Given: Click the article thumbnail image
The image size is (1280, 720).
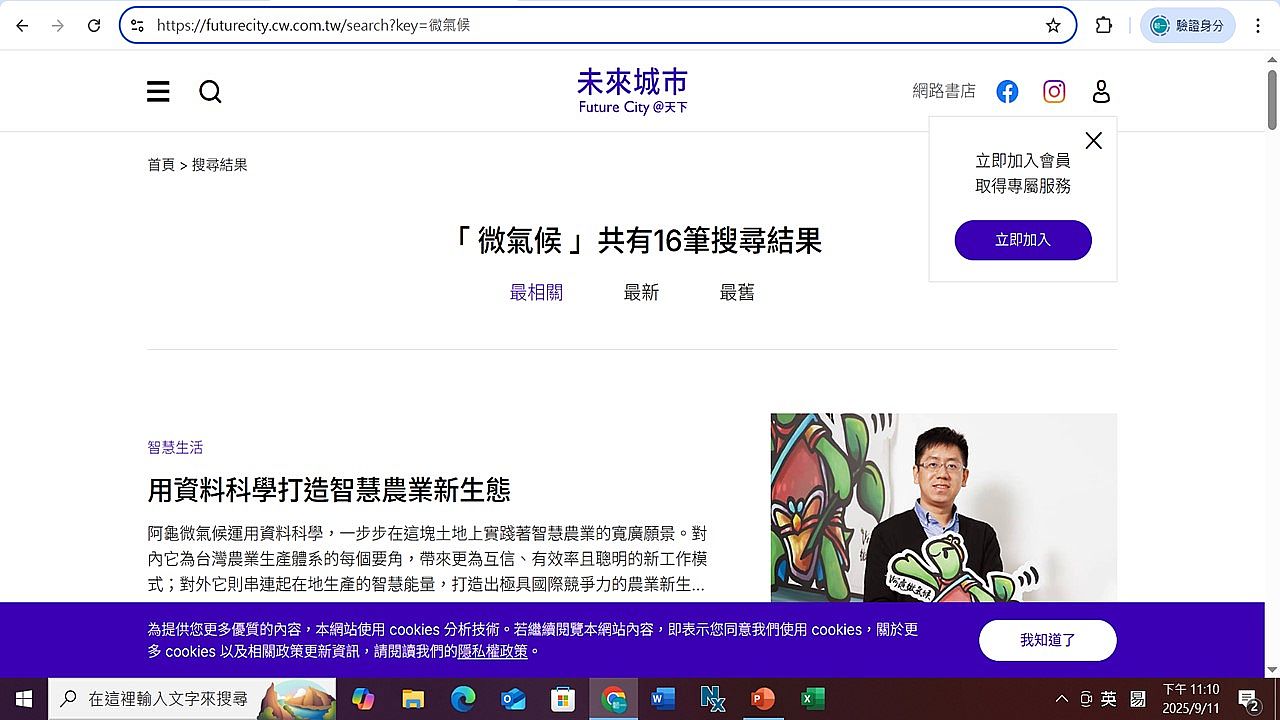Looking at the screenshot, I should pos(943,507).
